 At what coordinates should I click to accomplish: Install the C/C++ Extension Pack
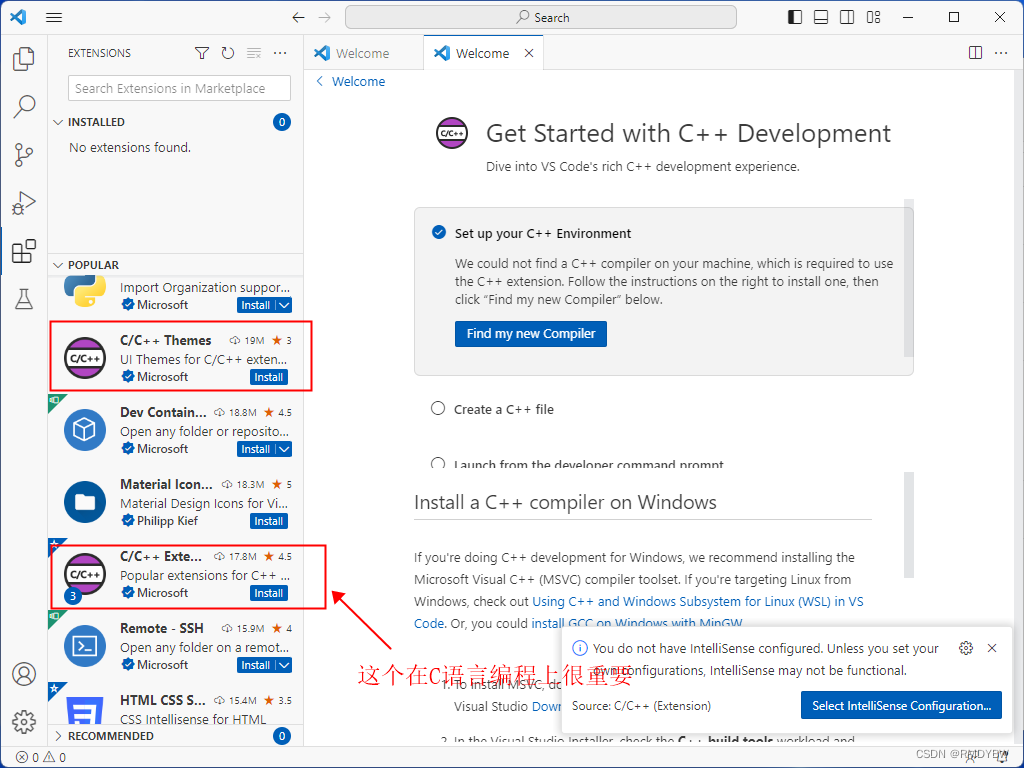click(268, 593)
